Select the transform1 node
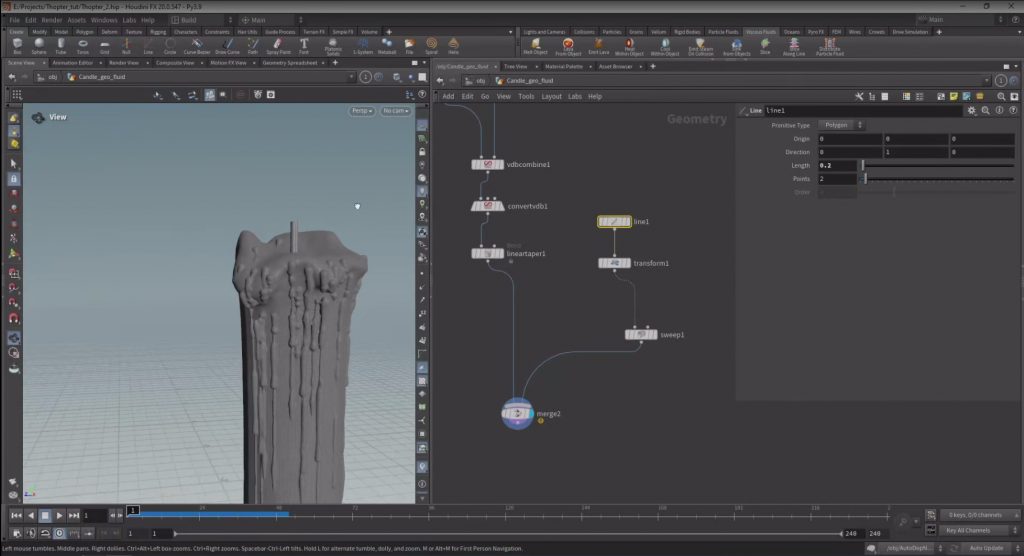 (615, 263)
